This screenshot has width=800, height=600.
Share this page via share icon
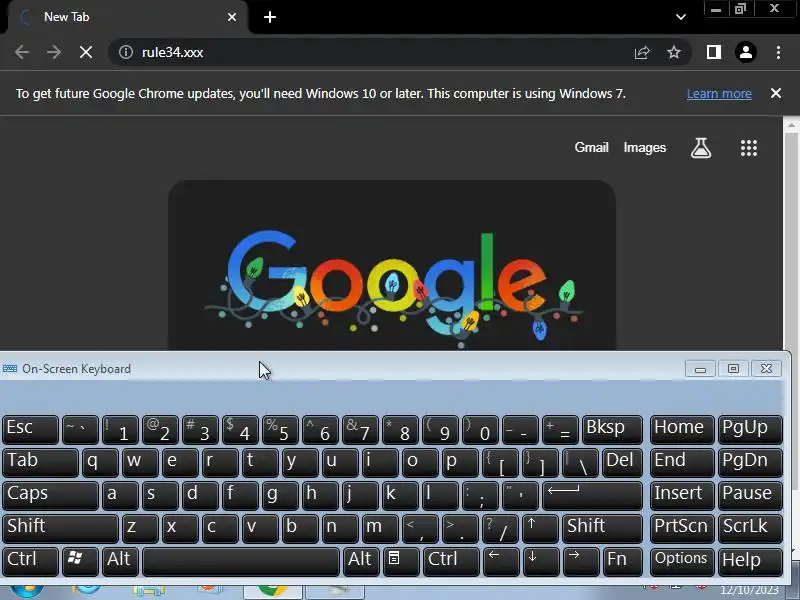[x=642, y=52]
